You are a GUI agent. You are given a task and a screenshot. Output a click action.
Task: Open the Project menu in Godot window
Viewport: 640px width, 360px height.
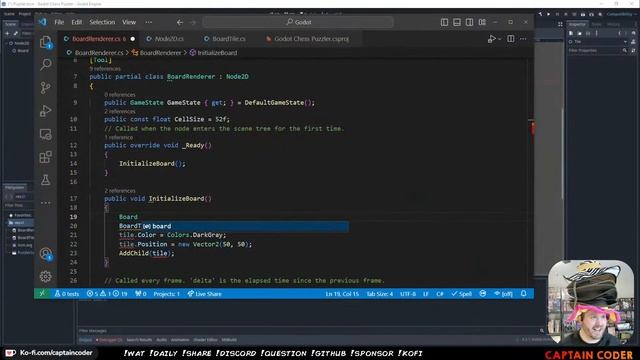pos(24,14)
